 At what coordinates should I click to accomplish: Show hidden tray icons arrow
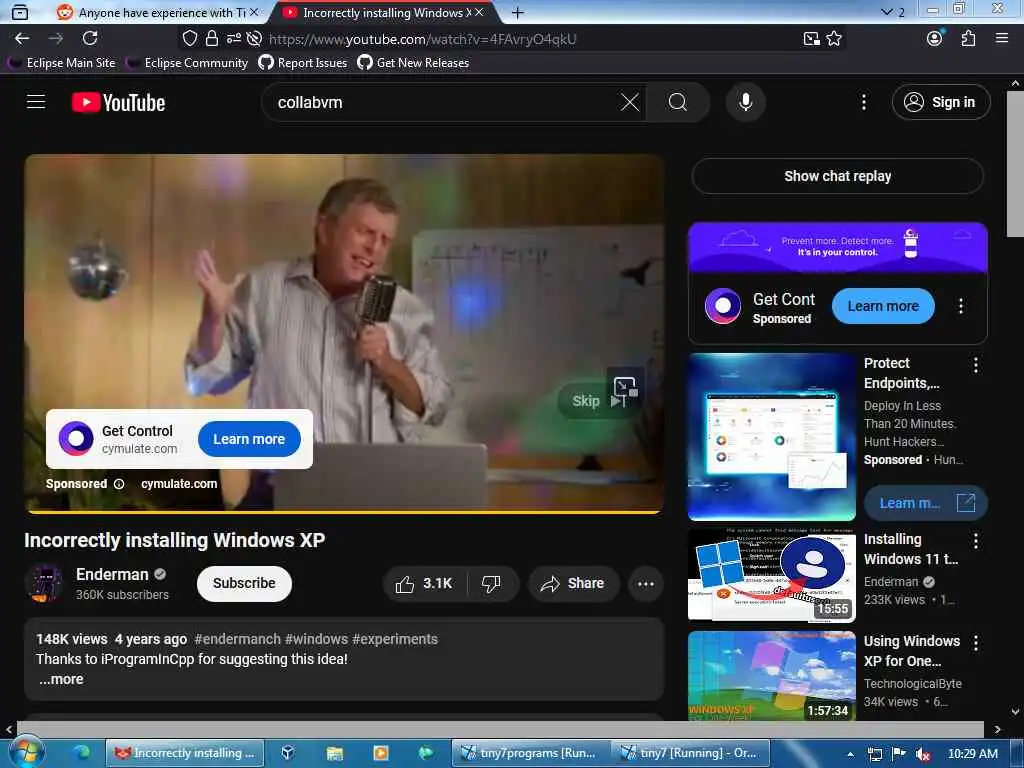coord(850,754)
